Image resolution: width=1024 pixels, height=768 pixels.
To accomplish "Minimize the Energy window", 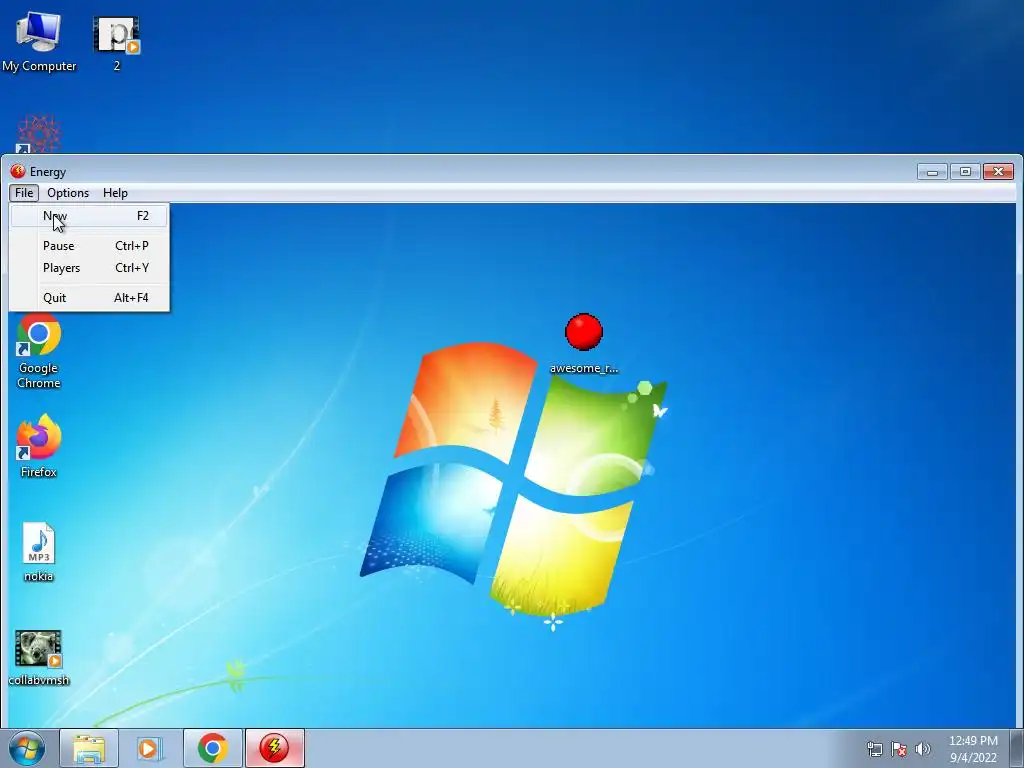I will point(933,172).
